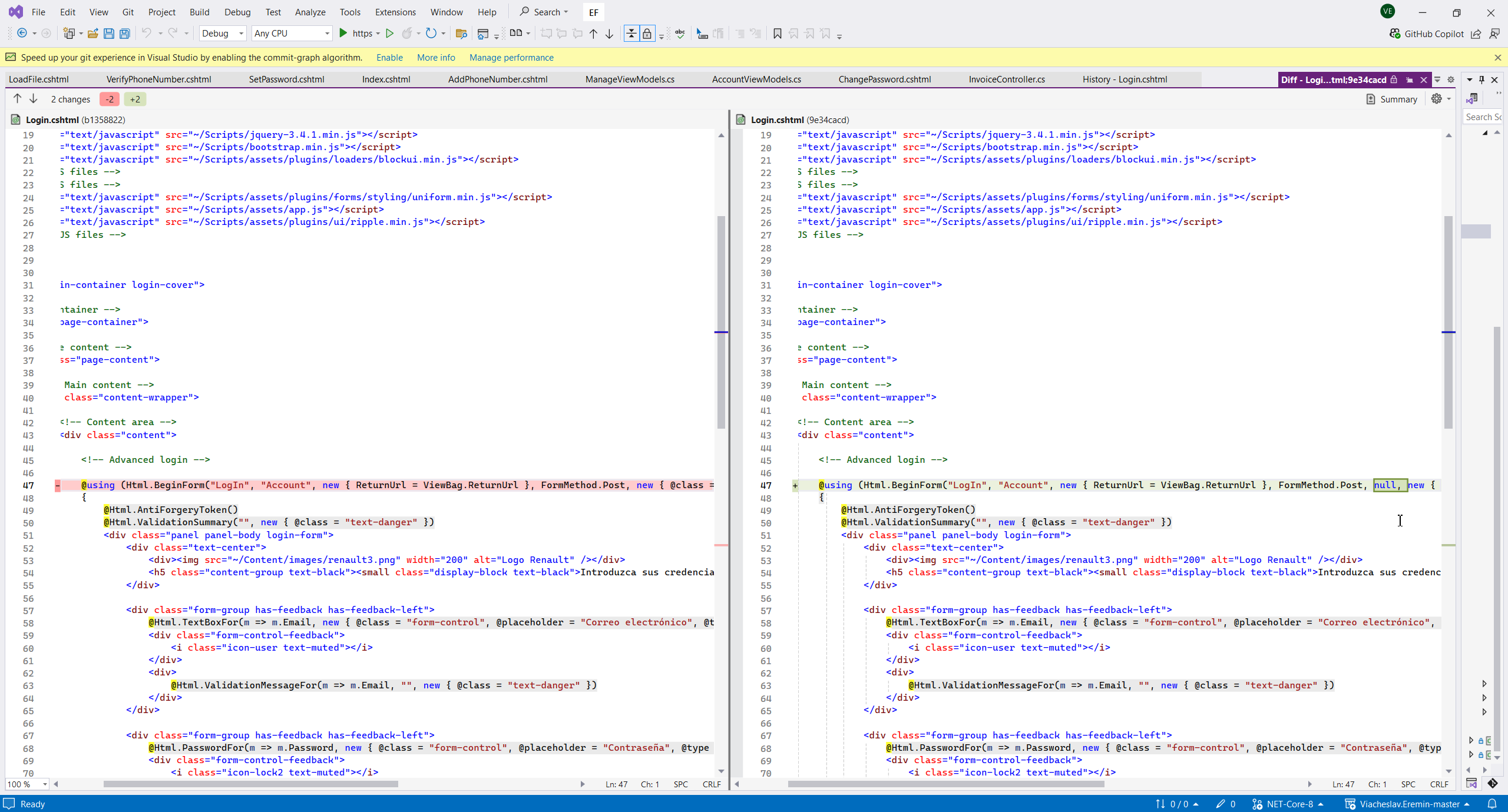
Task: Switch to the InvoiceController.cs tab
Action: pos(1007,79)
